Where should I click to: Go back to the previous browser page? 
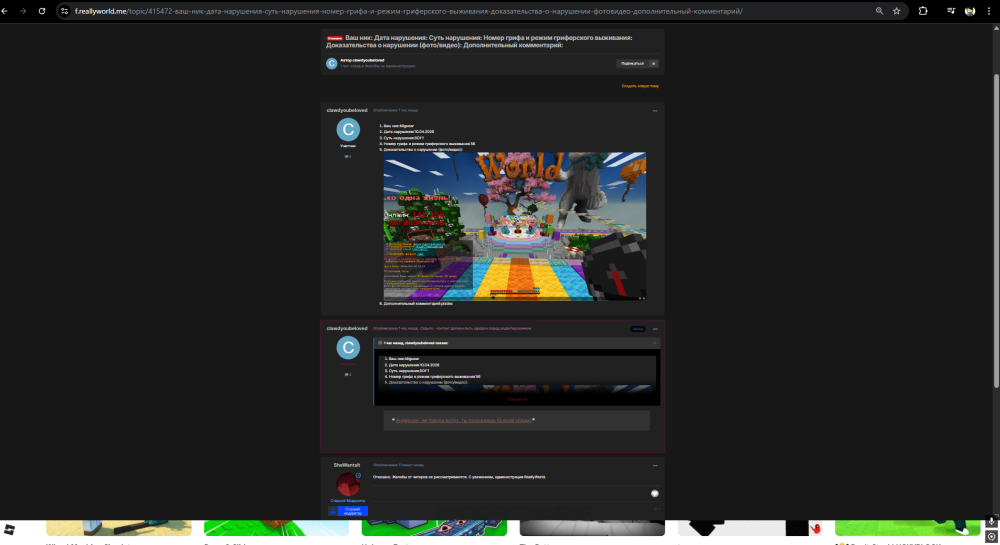point(5,11)
